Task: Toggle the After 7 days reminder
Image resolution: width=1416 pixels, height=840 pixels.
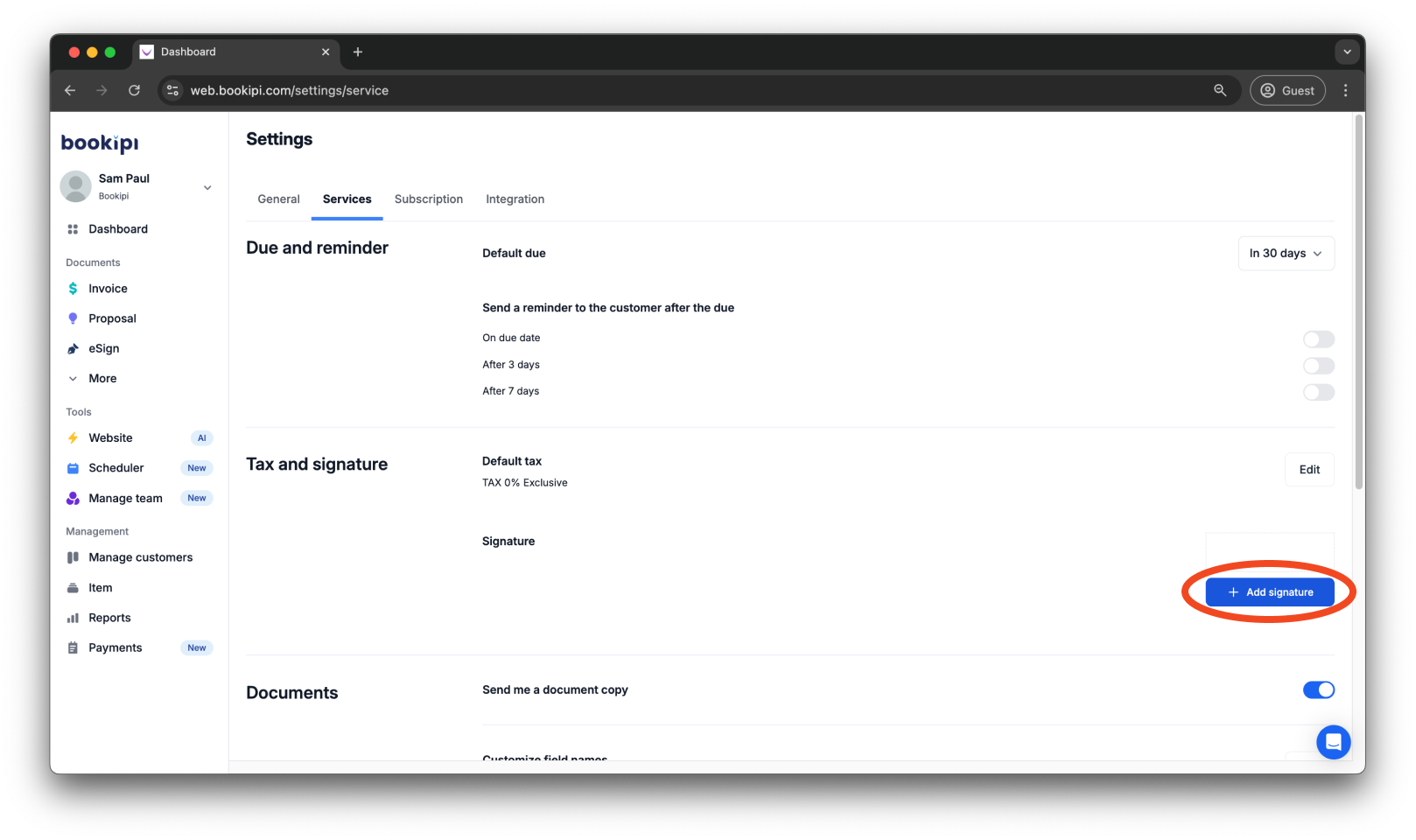Action: coord(1319,392)
